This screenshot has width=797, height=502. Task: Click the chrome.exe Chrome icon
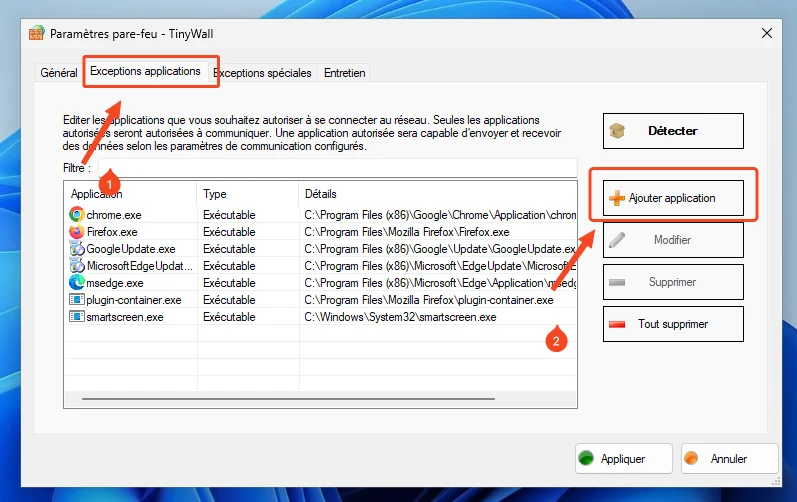(x=77, y=214)
